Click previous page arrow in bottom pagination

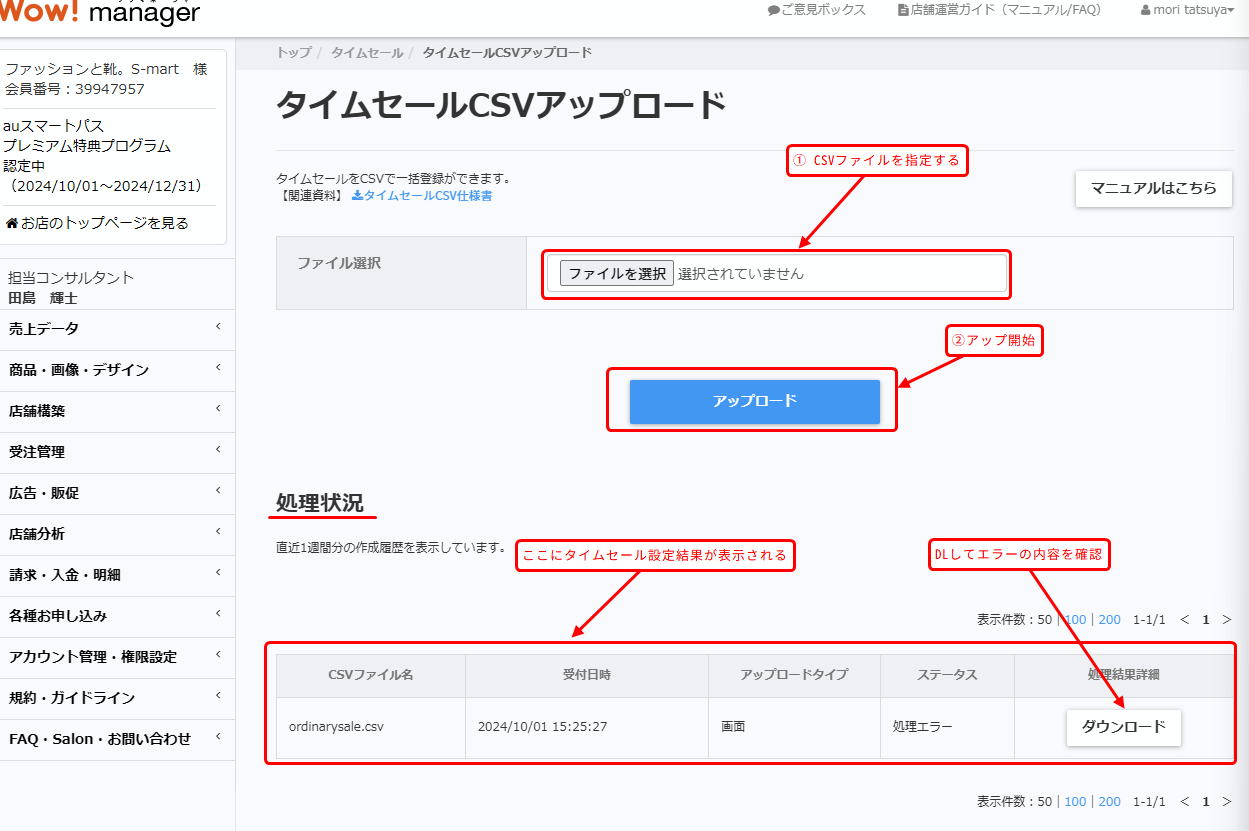point(1185,802)
